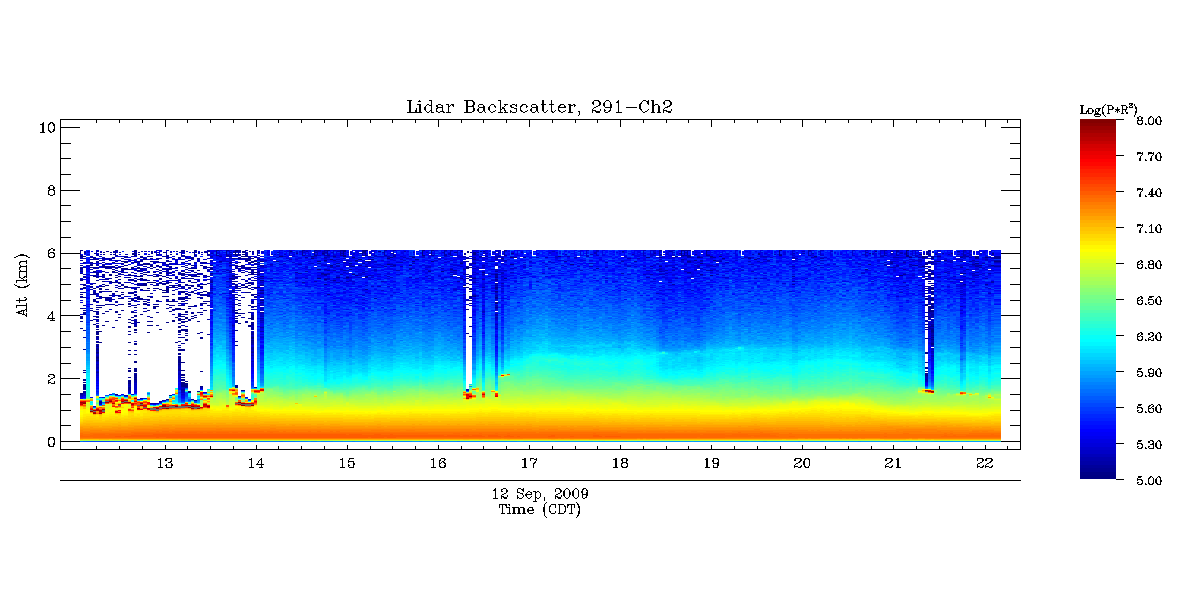
Task: Click the y-axis tick label 10
Action: (46, 127)
